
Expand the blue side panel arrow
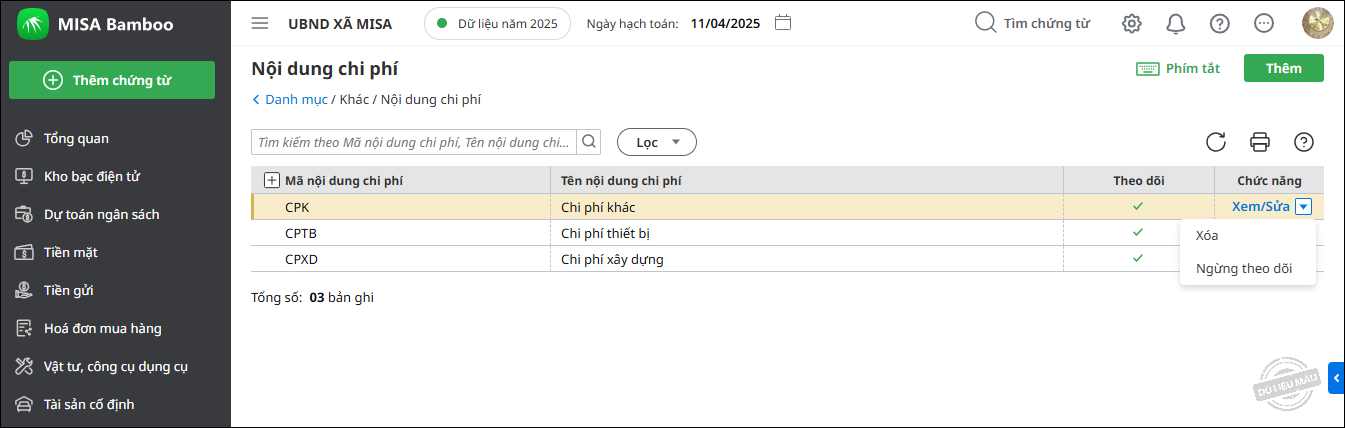(x=1337, y=377)
